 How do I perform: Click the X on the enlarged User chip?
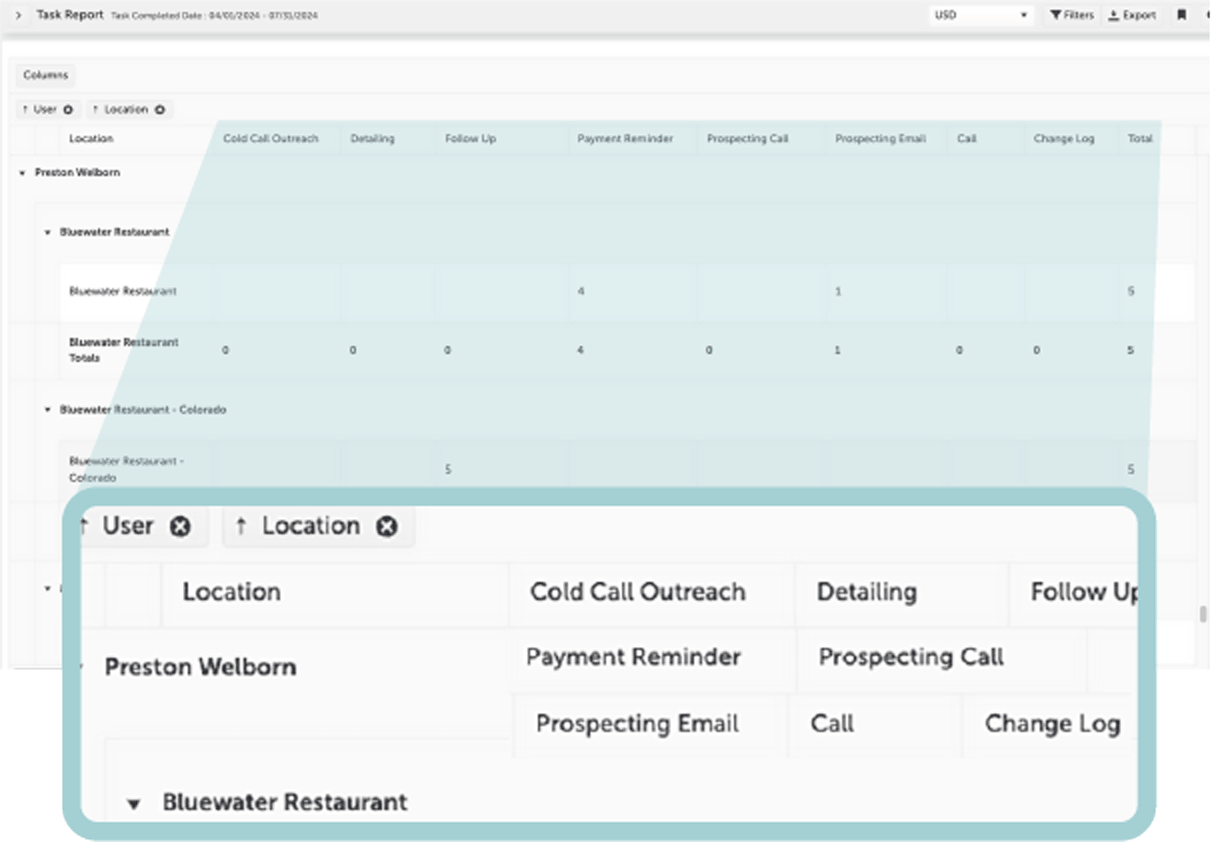click(x=180, y=527)
